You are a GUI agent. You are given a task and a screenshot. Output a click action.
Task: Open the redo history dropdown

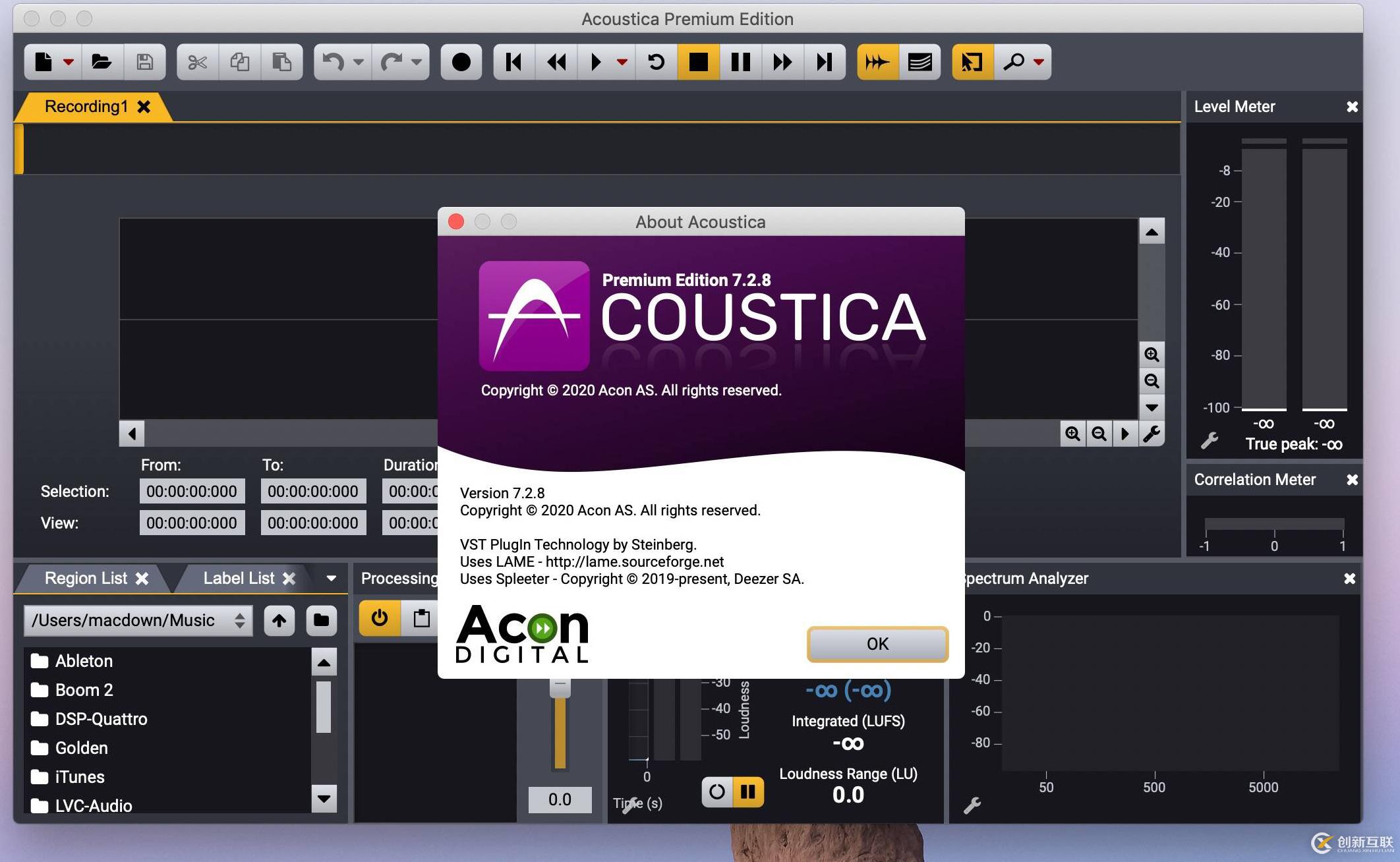point(417,62)
